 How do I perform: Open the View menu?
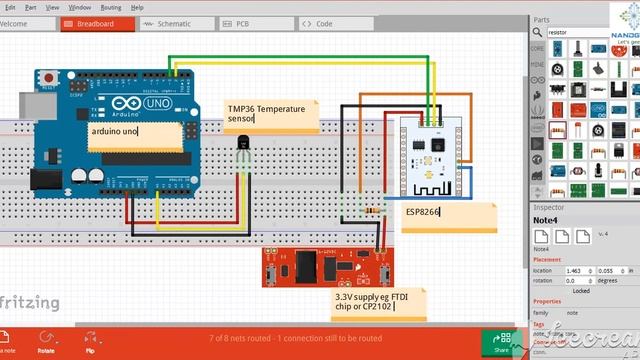coord(52,7)
